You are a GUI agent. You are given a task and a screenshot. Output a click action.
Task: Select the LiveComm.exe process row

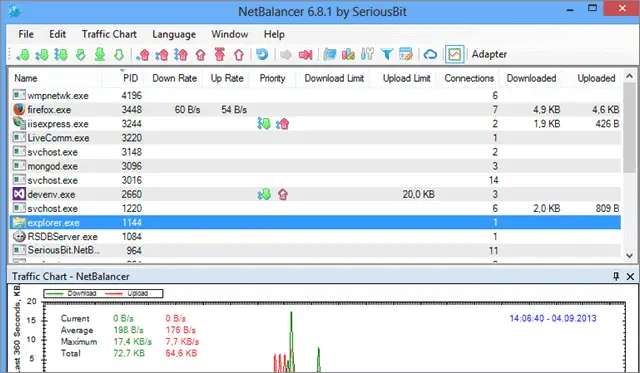click(315, 138)
